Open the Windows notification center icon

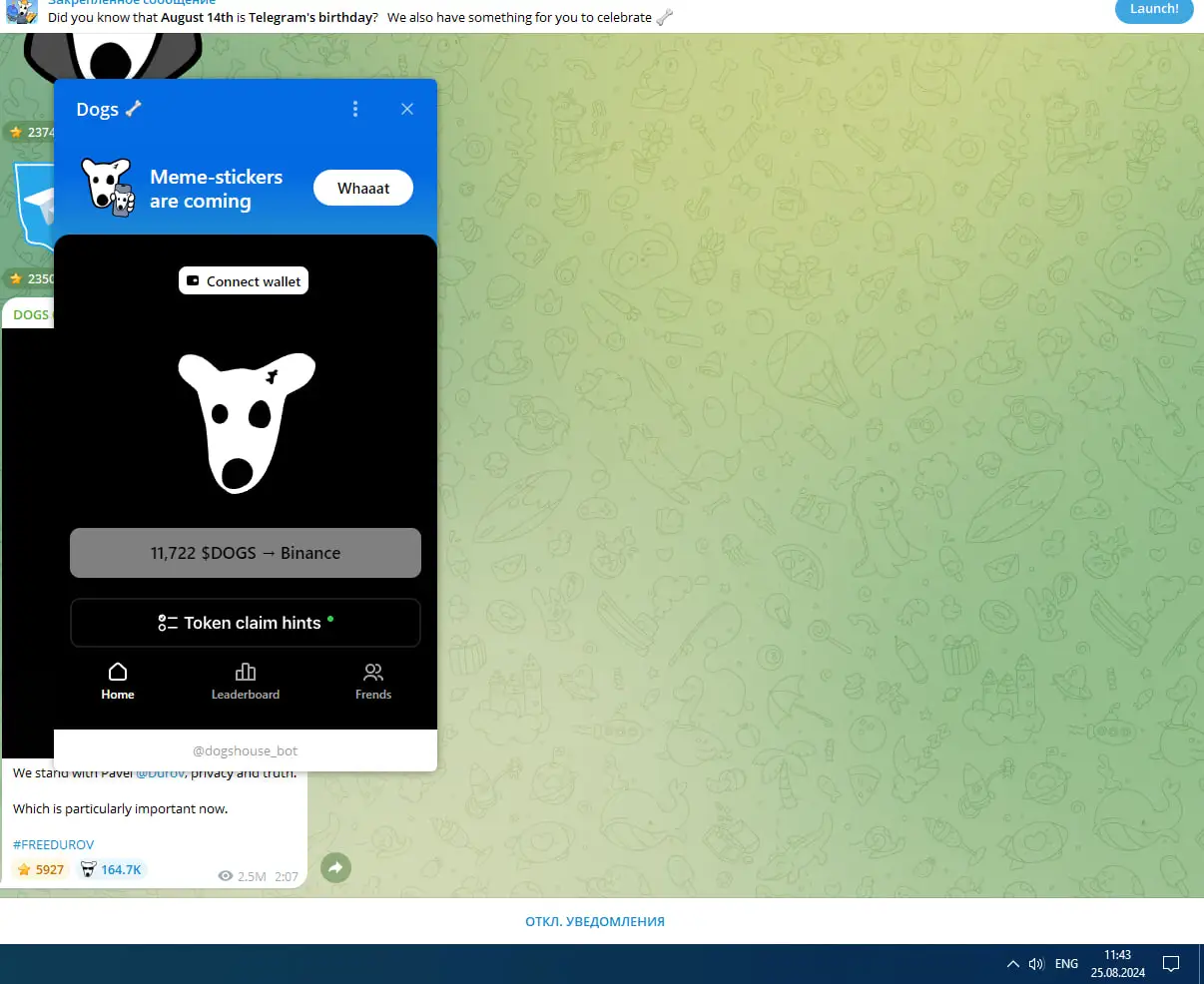click(1172, 964)
